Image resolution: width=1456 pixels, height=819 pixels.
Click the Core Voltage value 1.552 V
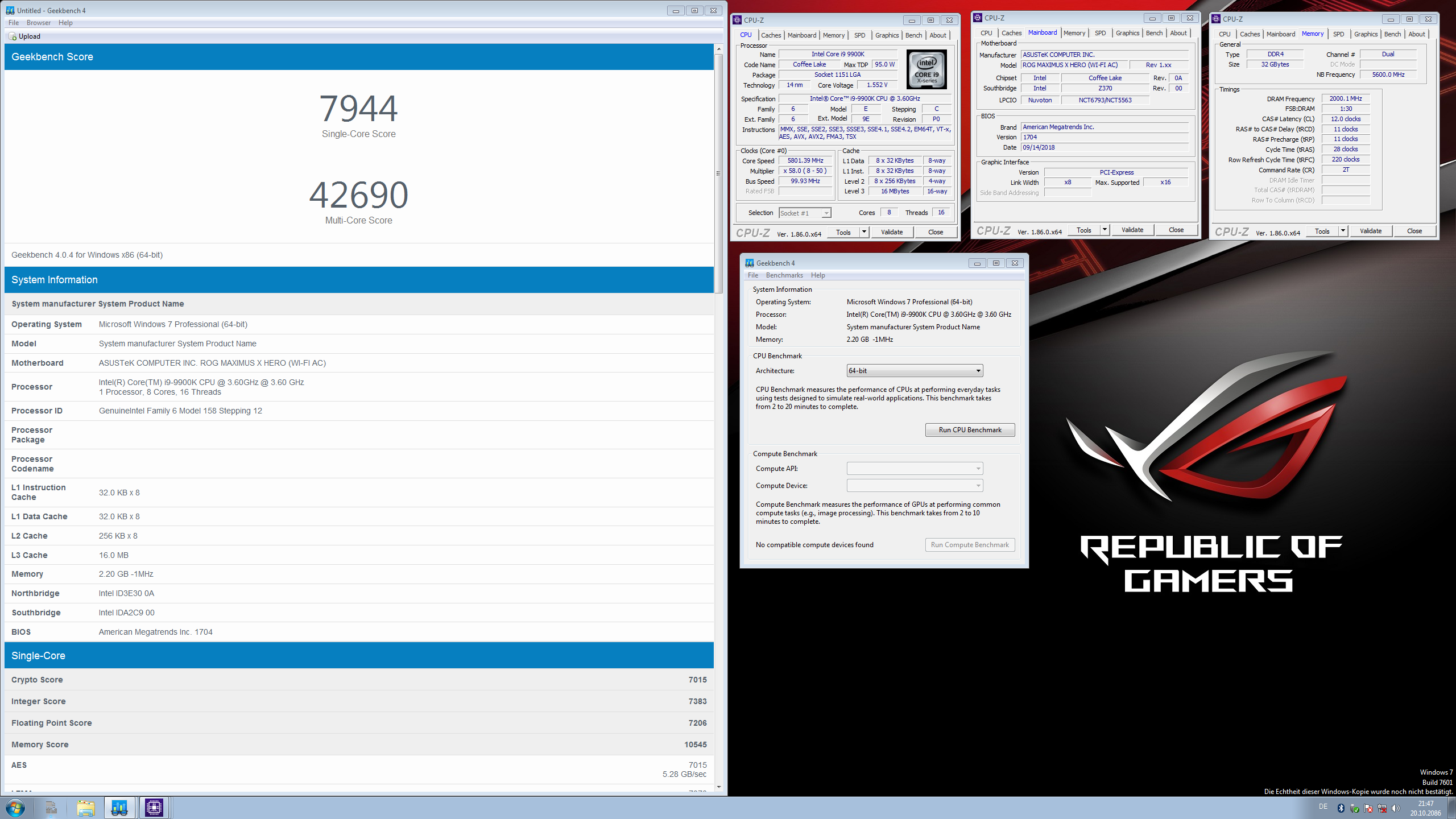877,85
